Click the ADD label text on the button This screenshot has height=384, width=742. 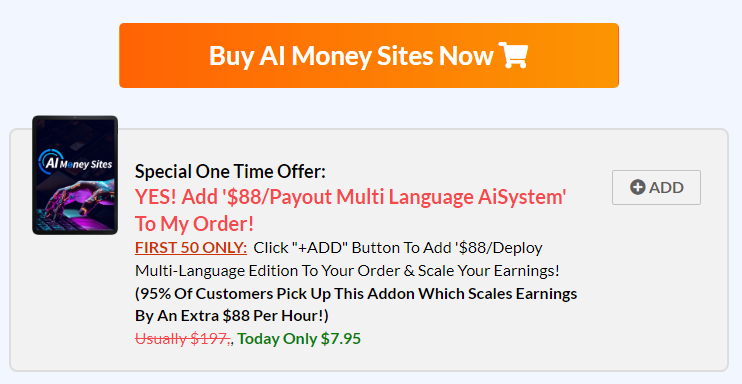point(666,188)
